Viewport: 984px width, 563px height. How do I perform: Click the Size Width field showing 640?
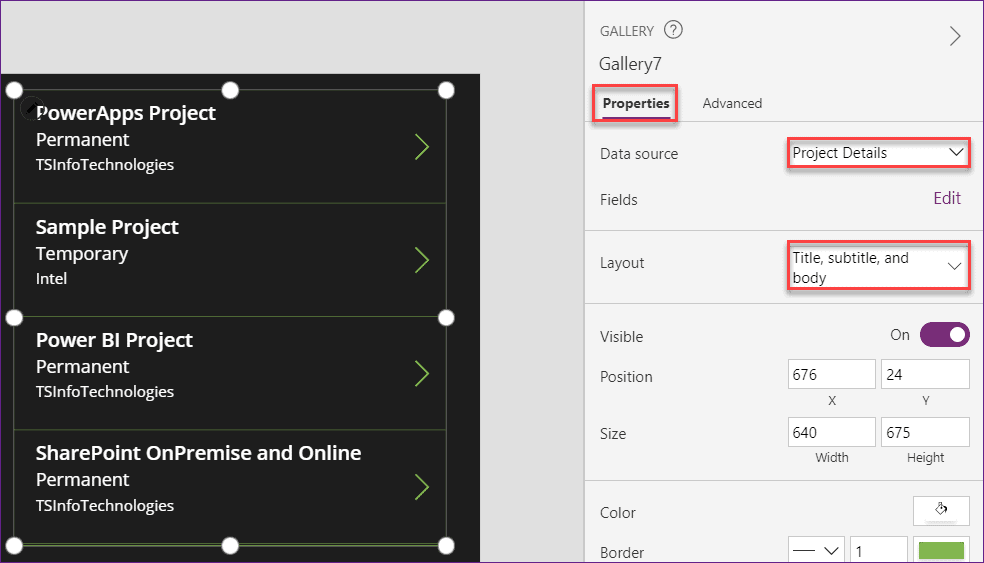click(x=832, y=432)
